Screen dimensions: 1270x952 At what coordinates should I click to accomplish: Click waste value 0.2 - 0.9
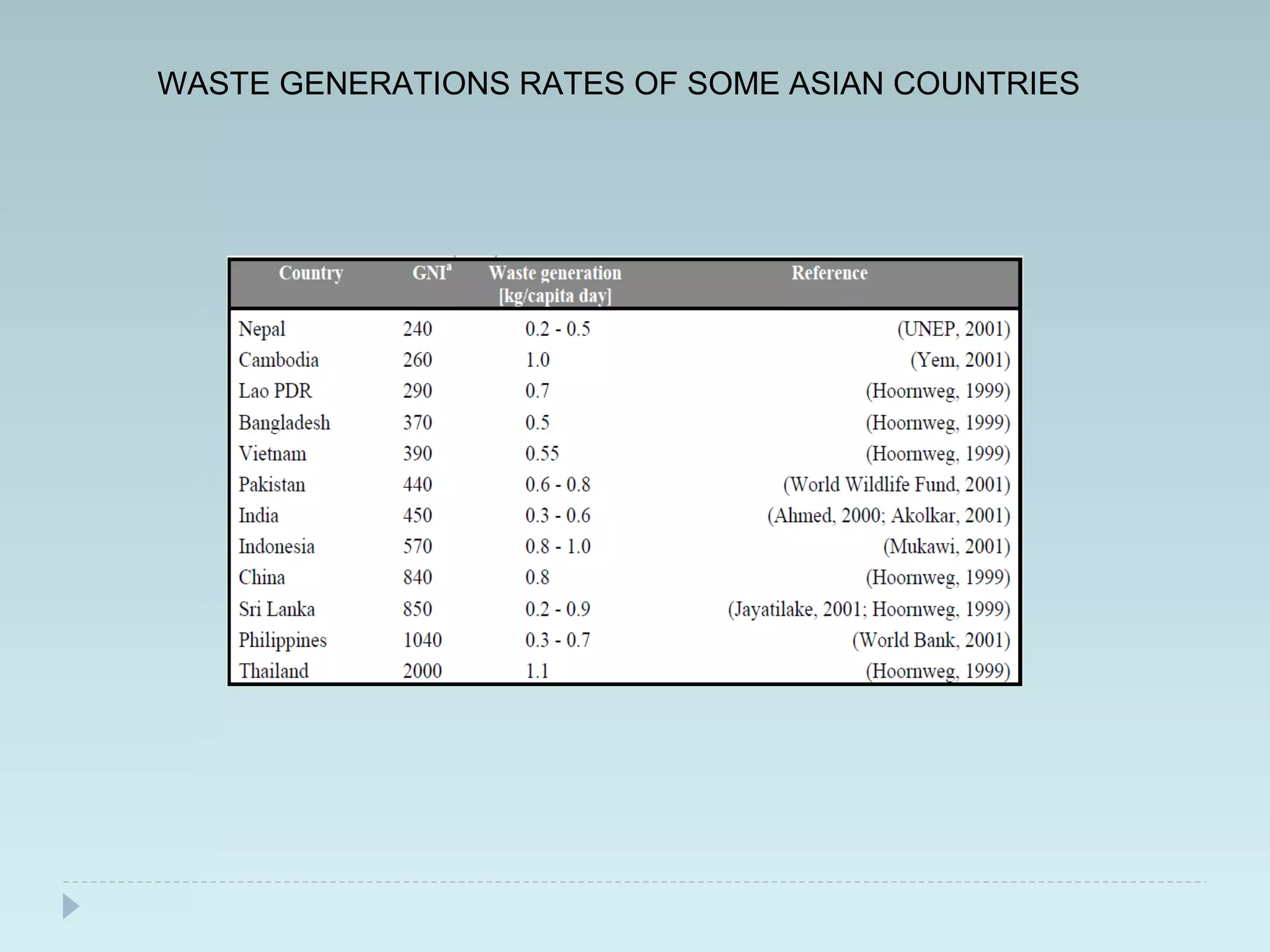point(557,609)
